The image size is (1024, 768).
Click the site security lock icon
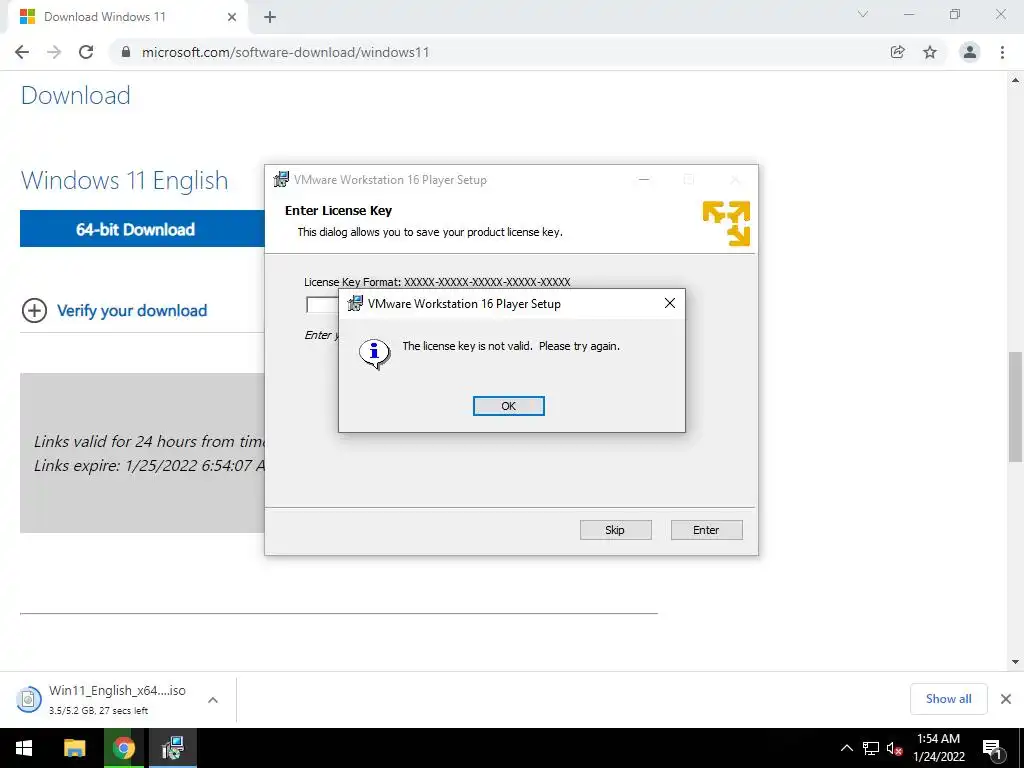tap(125, 52)
